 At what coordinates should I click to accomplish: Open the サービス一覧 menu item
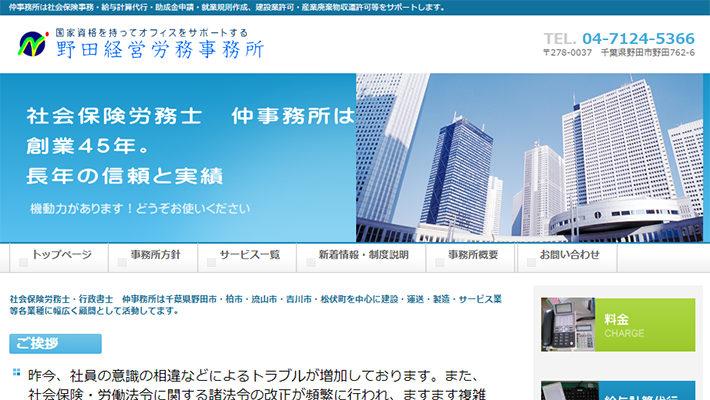coord(249,255)
